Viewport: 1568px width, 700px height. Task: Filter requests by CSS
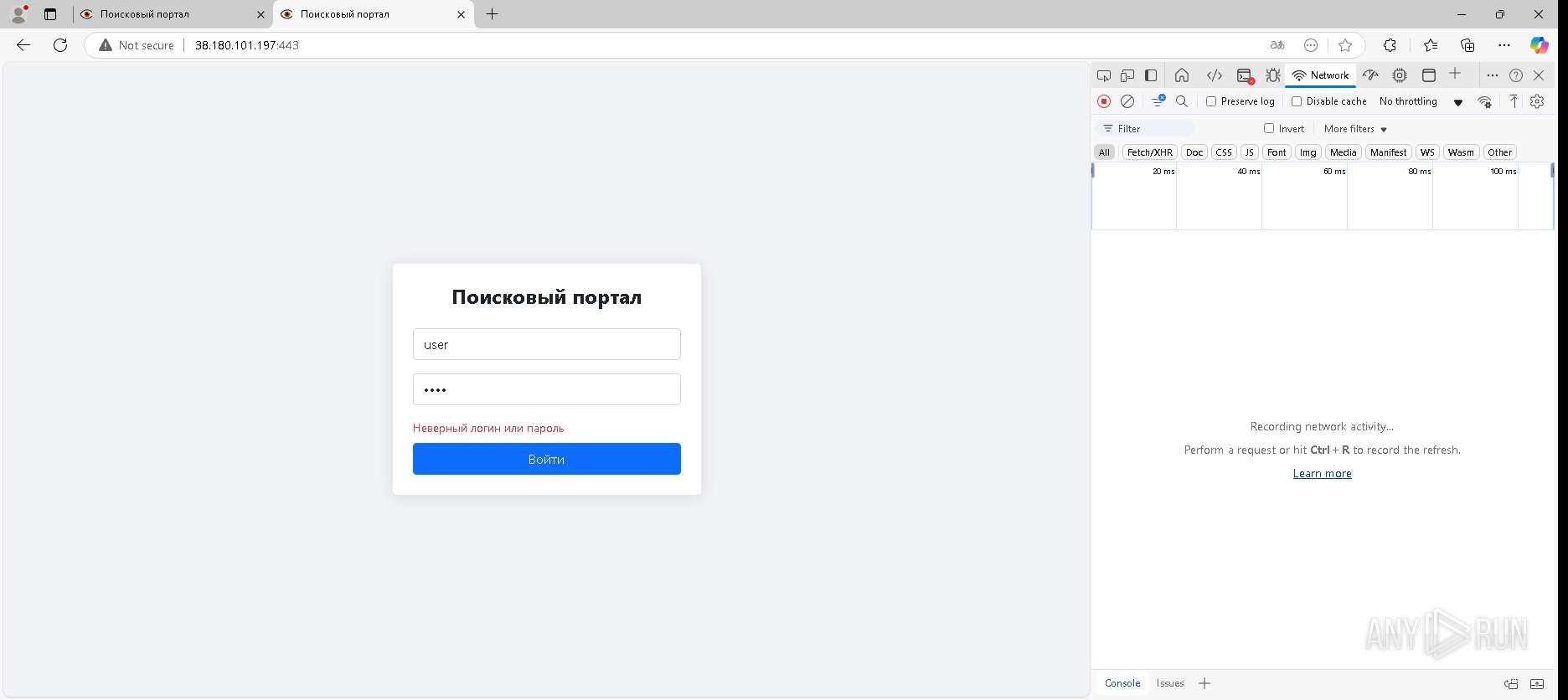point(1224,152)
